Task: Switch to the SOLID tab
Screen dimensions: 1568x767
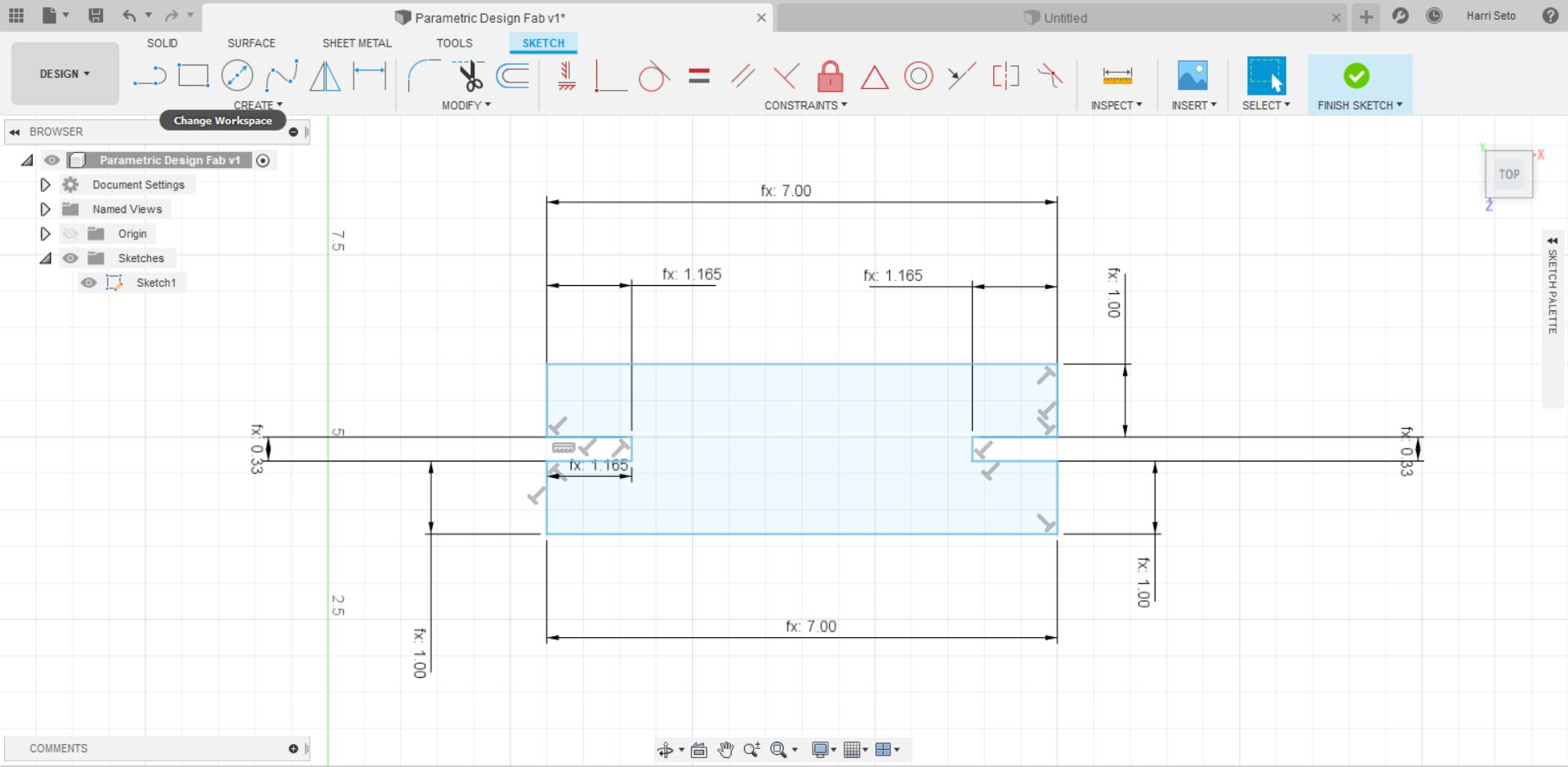Action: 162,43
